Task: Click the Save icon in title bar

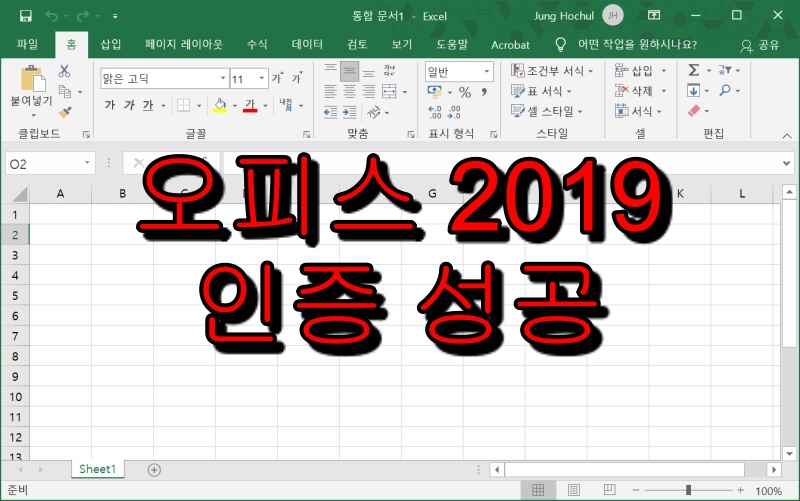Action: (x=26, y=16)
